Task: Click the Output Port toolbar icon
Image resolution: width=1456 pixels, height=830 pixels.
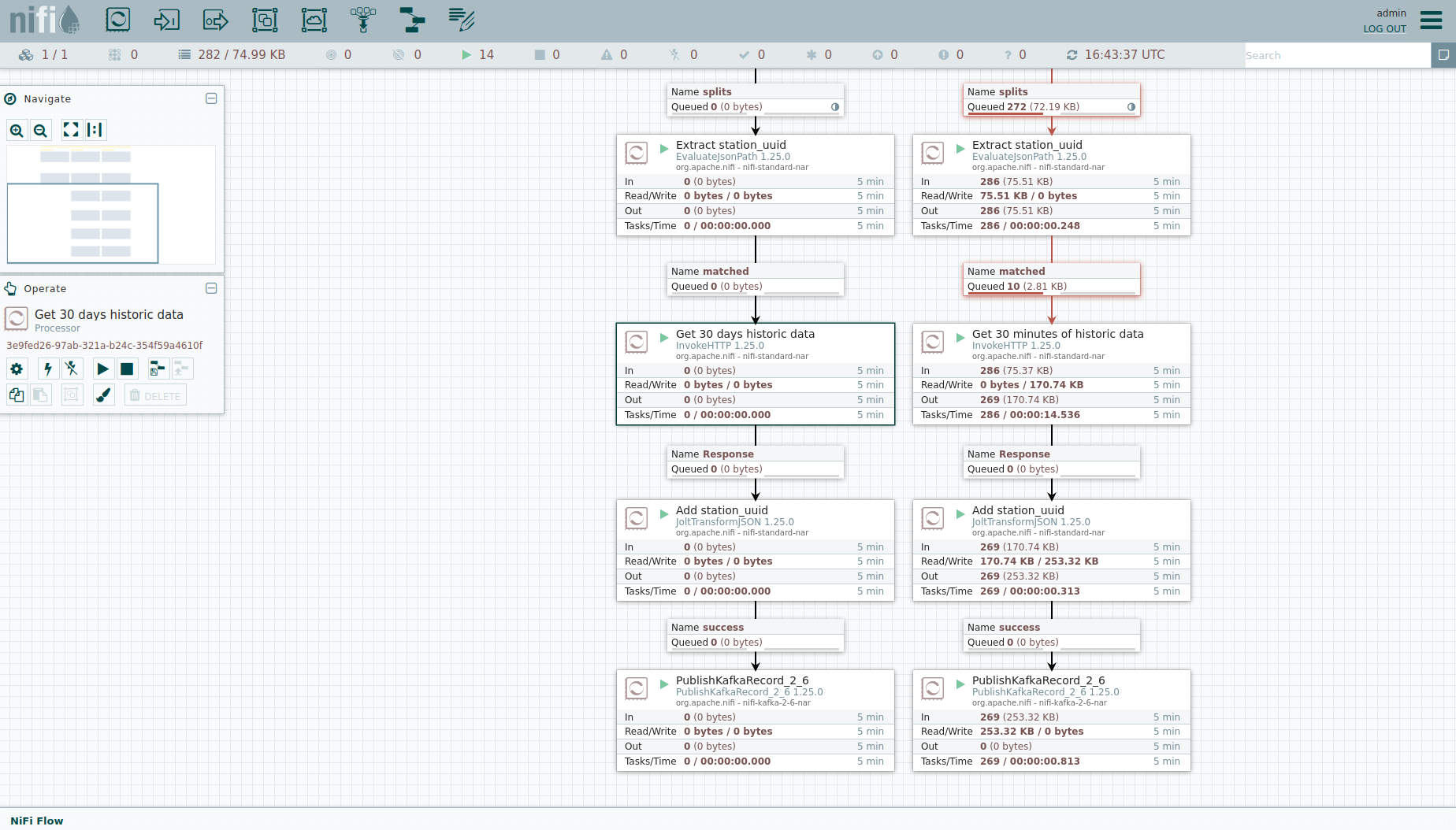Action: (x=215, y=20)
